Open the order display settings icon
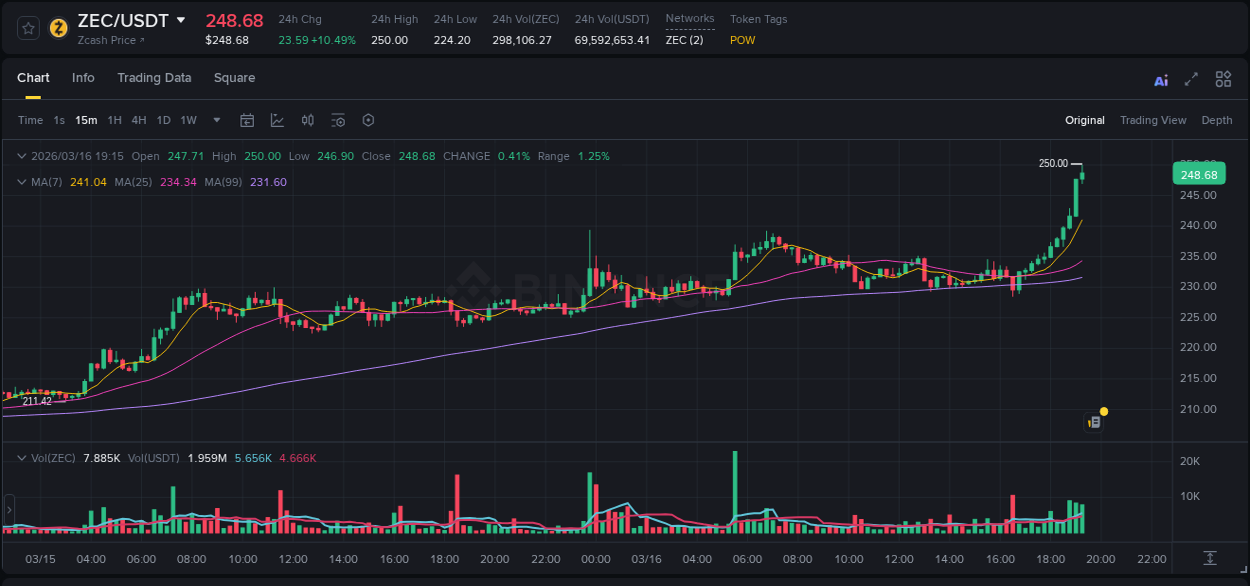 click(338, 120)
